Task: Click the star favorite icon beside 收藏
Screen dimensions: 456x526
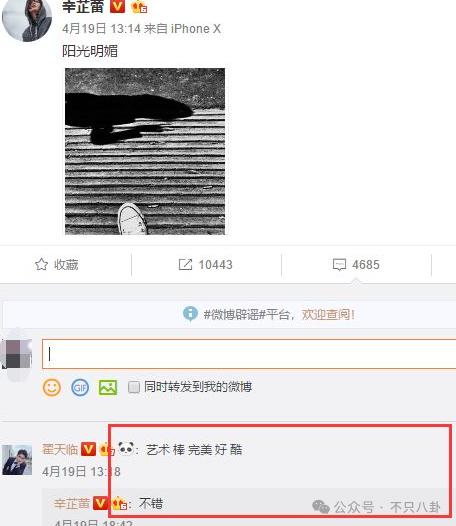Action: pyautogui.click(x=42, y=265)
